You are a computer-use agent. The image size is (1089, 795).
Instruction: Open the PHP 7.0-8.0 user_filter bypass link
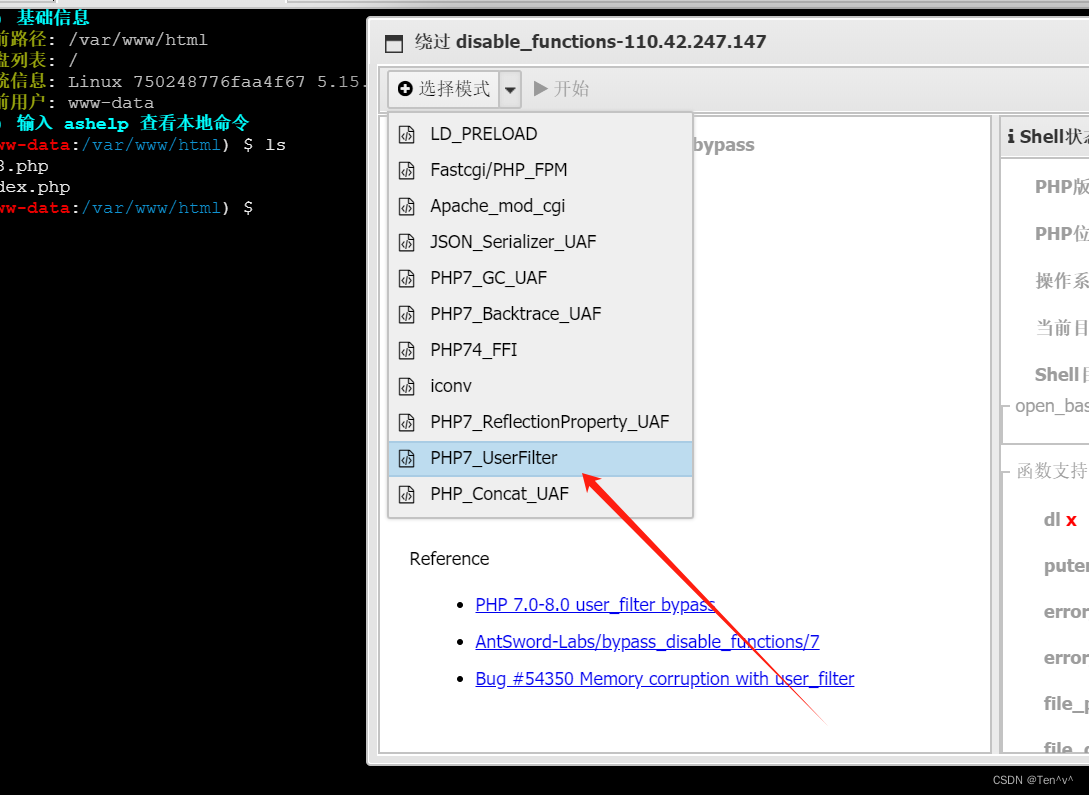tap(594, 604)
